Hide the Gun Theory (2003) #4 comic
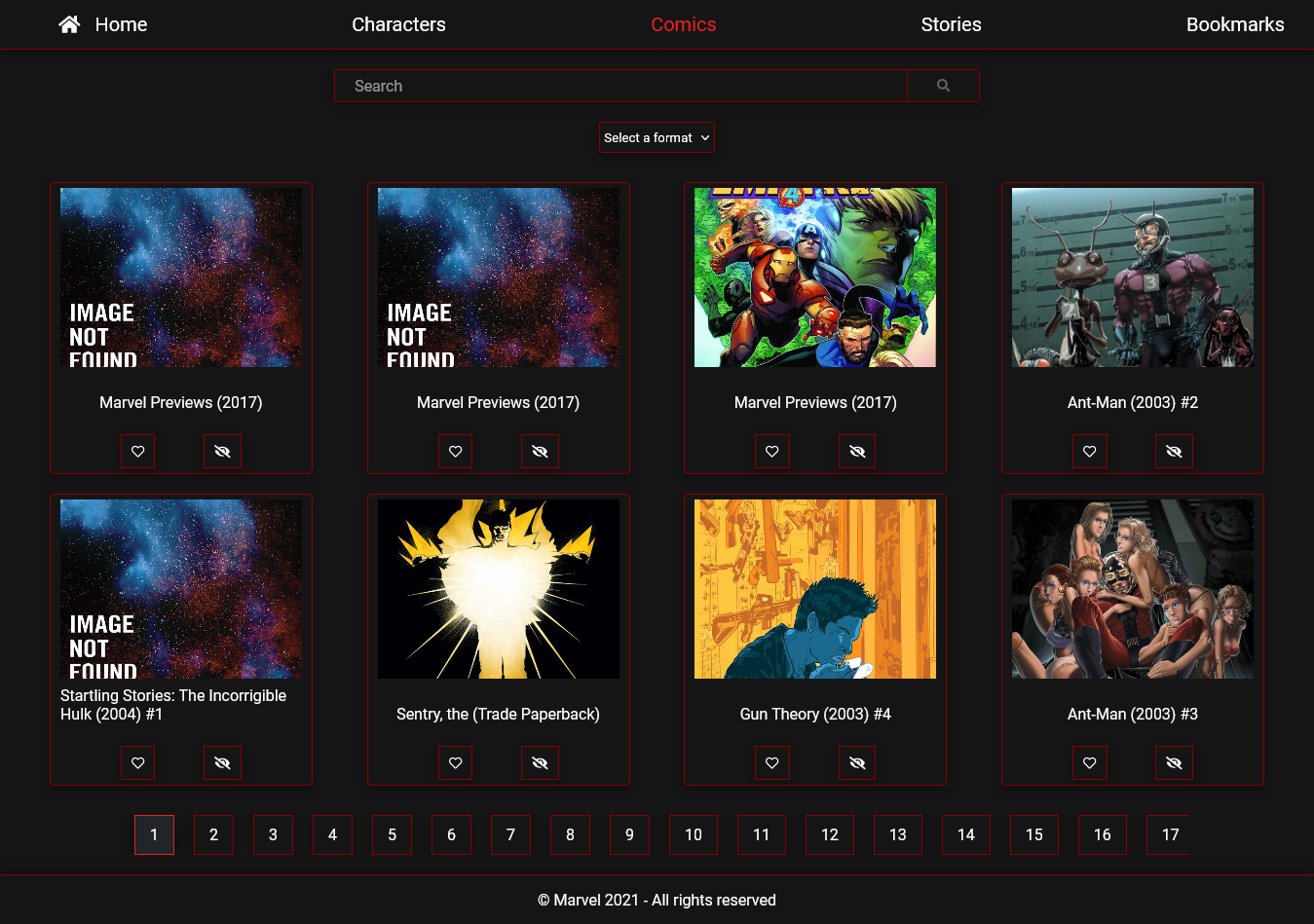 point(857,762)
